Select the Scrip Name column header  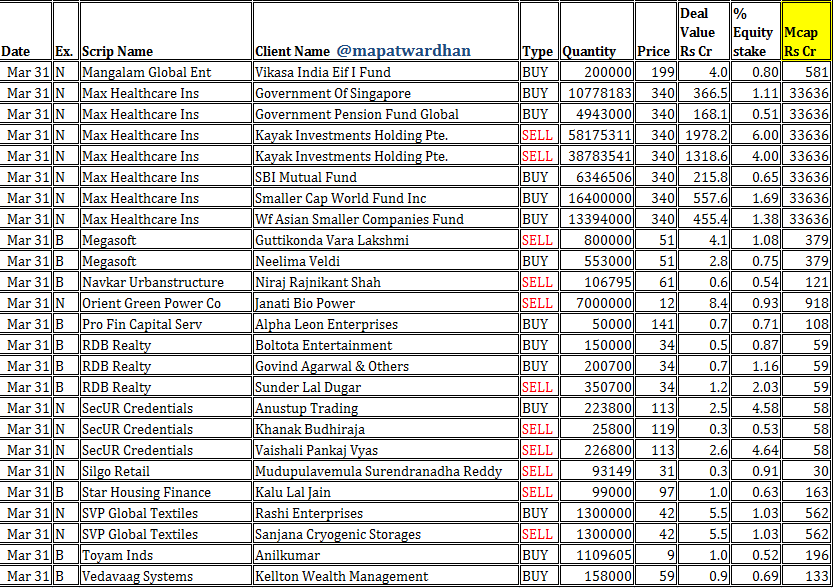click(x=165, y=31)
